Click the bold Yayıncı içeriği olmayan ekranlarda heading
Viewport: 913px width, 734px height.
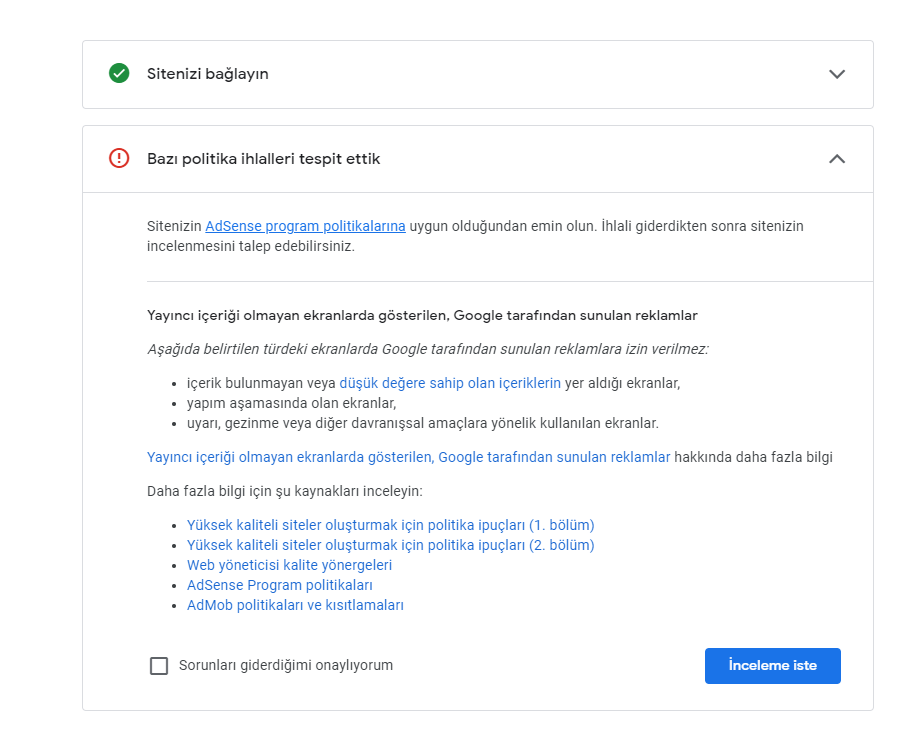tap(422, 315)
